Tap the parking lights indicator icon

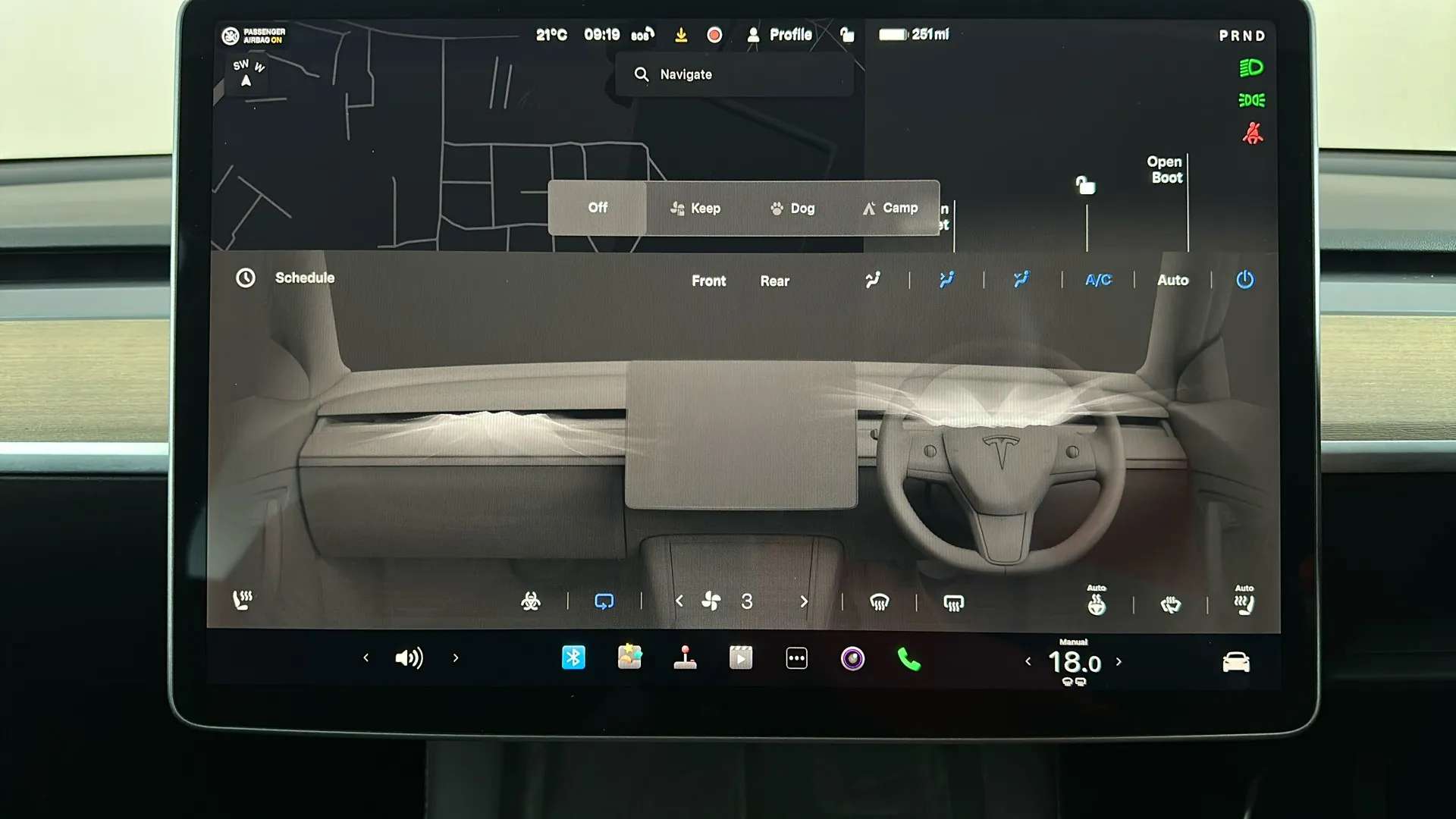click(1251, 100)
